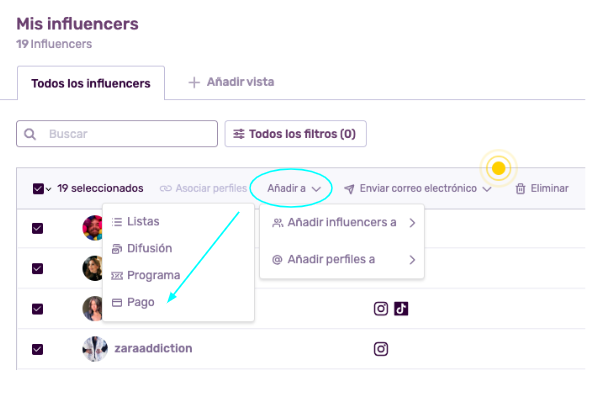The width and height of the screenshot is (598, 407).
Task: Click the trash icon beside Eliminar
Action: pyautogui.click(x=520, y=188)
